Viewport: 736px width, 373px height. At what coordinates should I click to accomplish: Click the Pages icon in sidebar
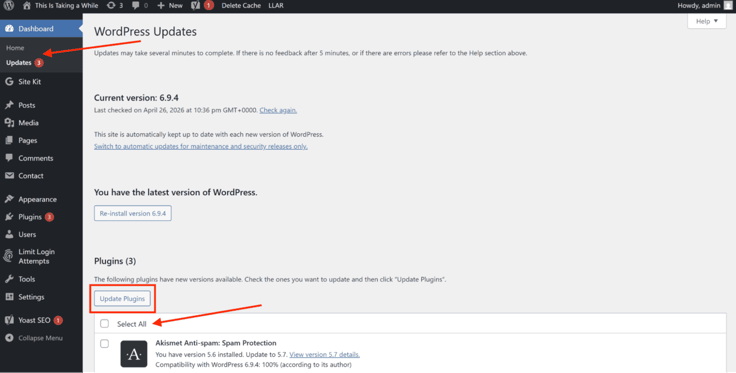pos(9,140)
